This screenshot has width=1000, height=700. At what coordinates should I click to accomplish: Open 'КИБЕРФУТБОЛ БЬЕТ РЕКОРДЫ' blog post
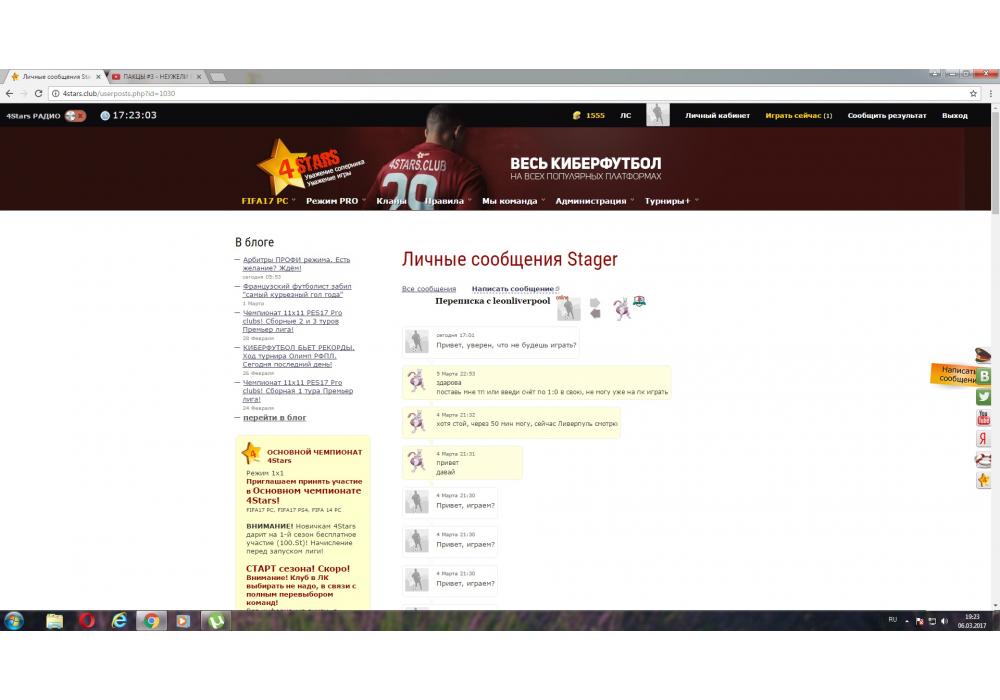(298, 356)
